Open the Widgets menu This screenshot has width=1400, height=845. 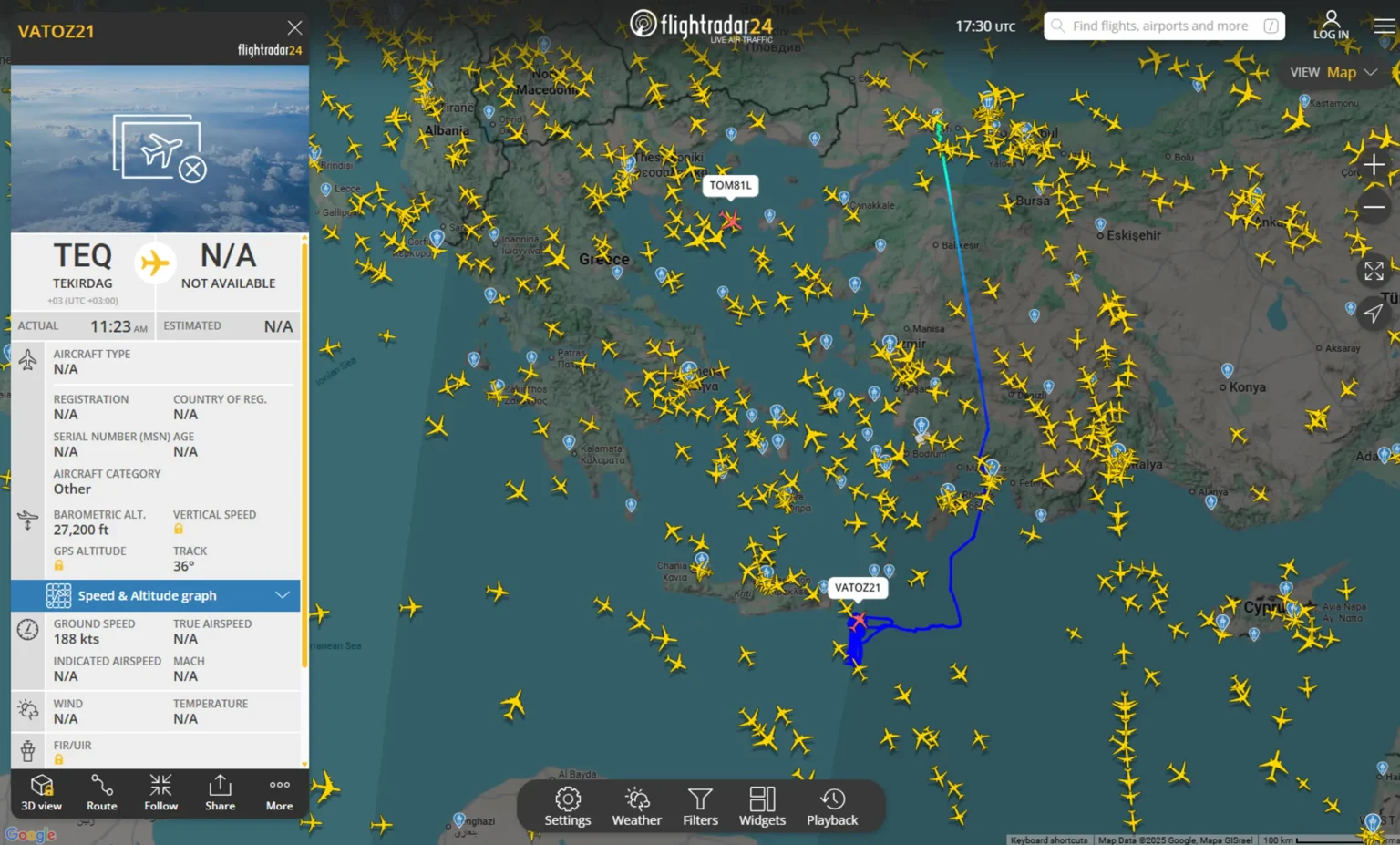pos(762,807)
